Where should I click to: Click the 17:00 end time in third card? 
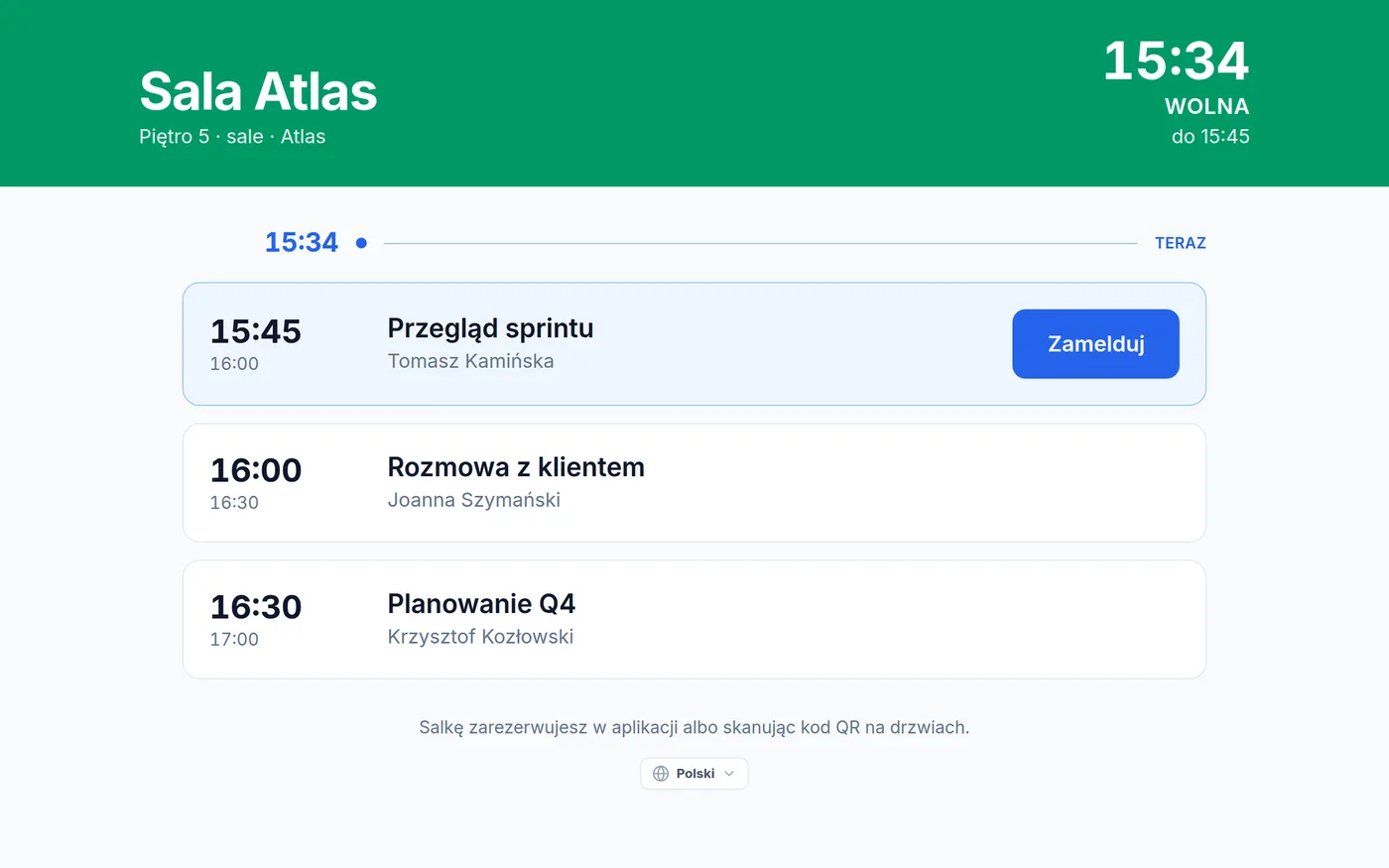pos(234,640)
